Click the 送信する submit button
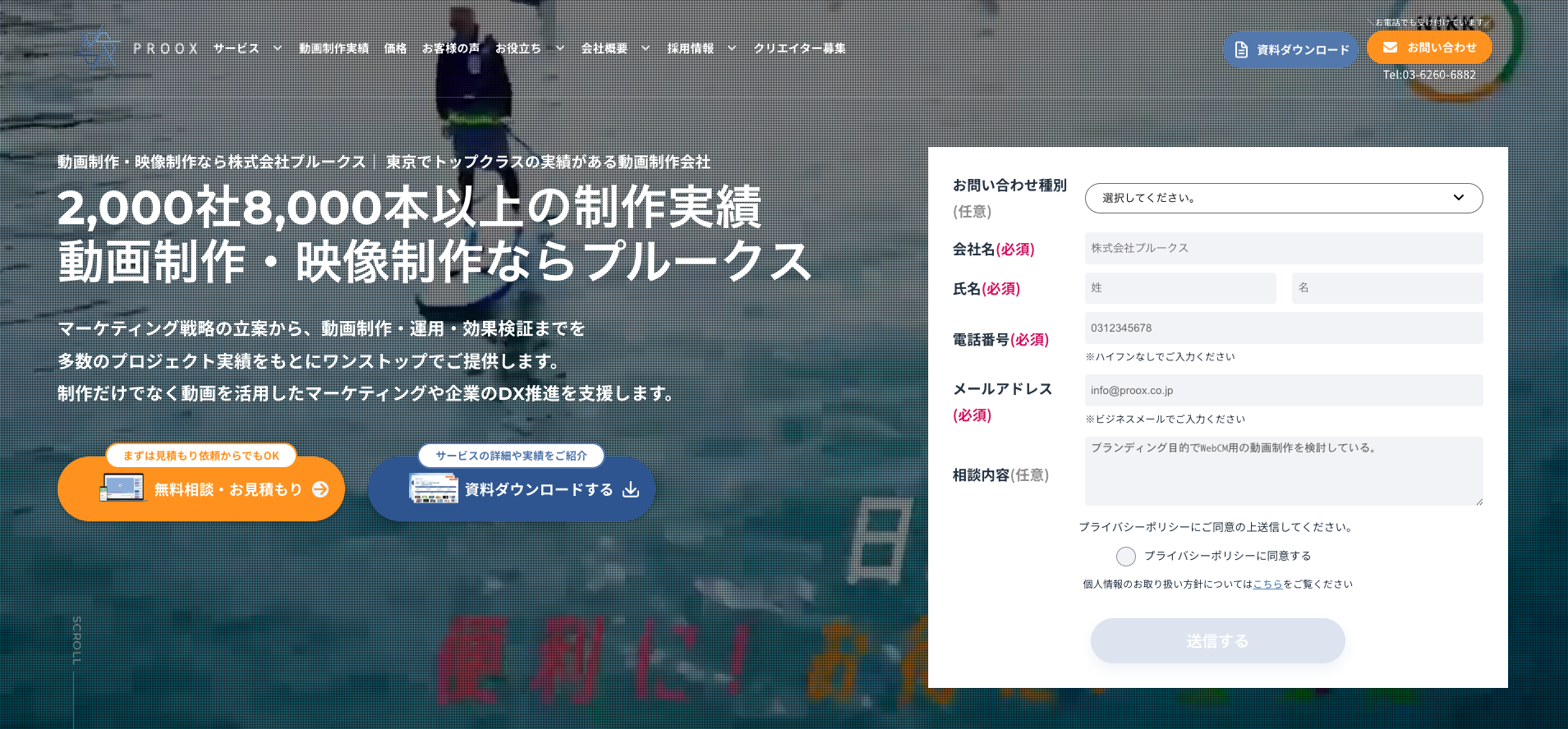This screenshot has height=729, width=1568. coord(1217,641)
